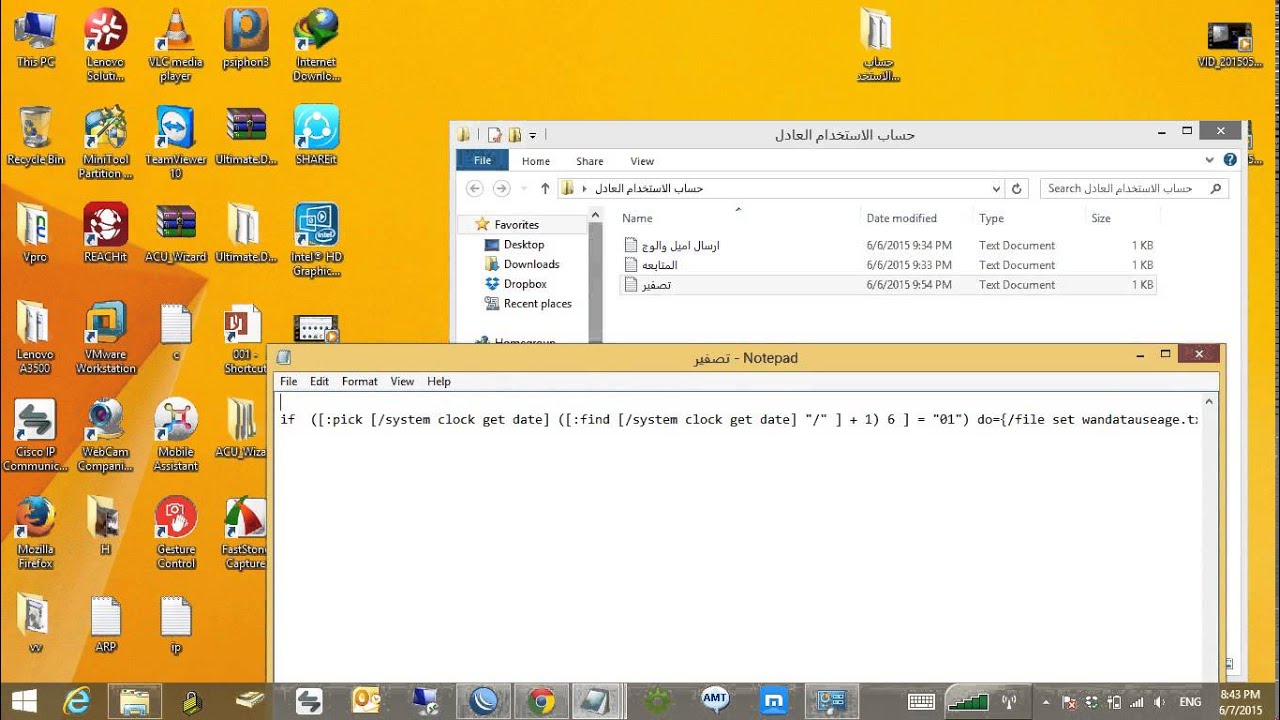Open Internet Explorer from the taskbar

[77, 701]
